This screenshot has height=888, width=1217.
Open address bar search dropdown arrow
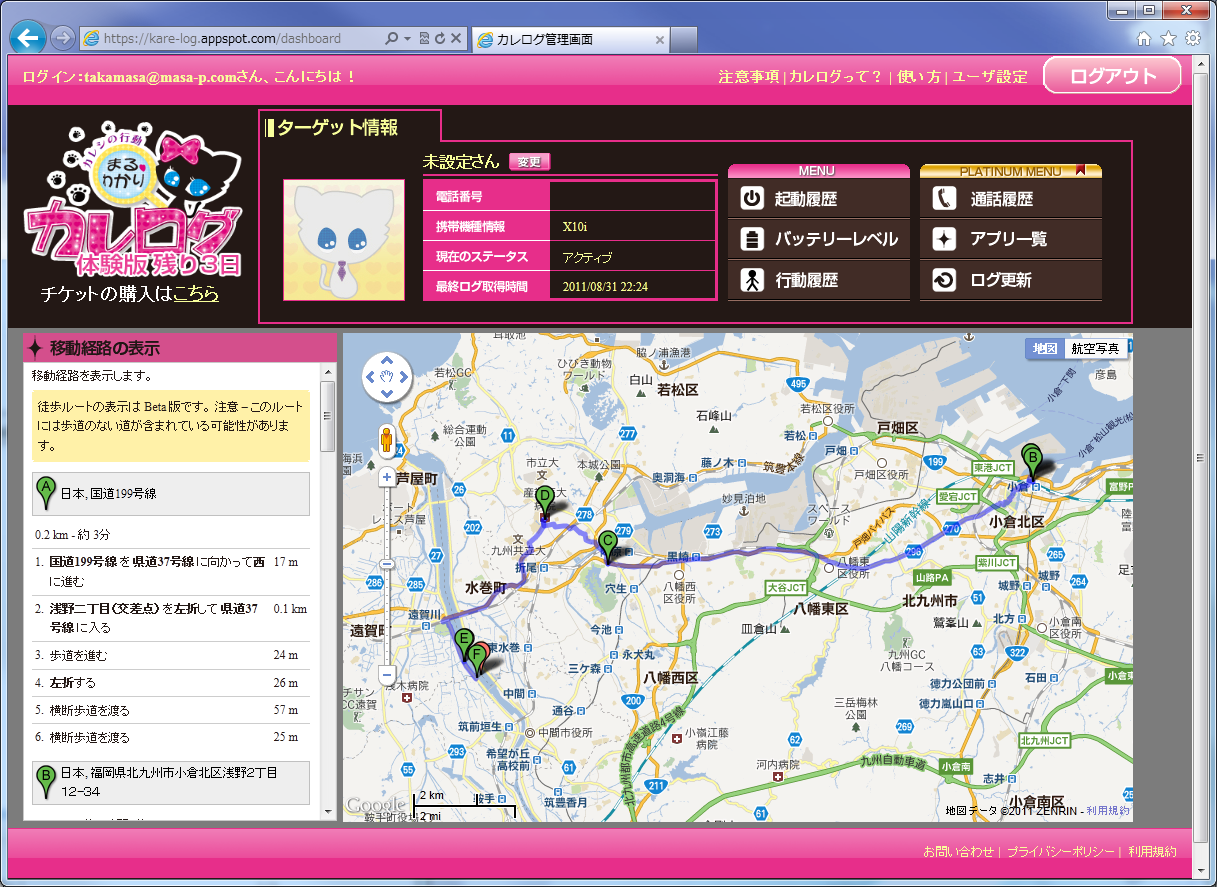[407, 39]
